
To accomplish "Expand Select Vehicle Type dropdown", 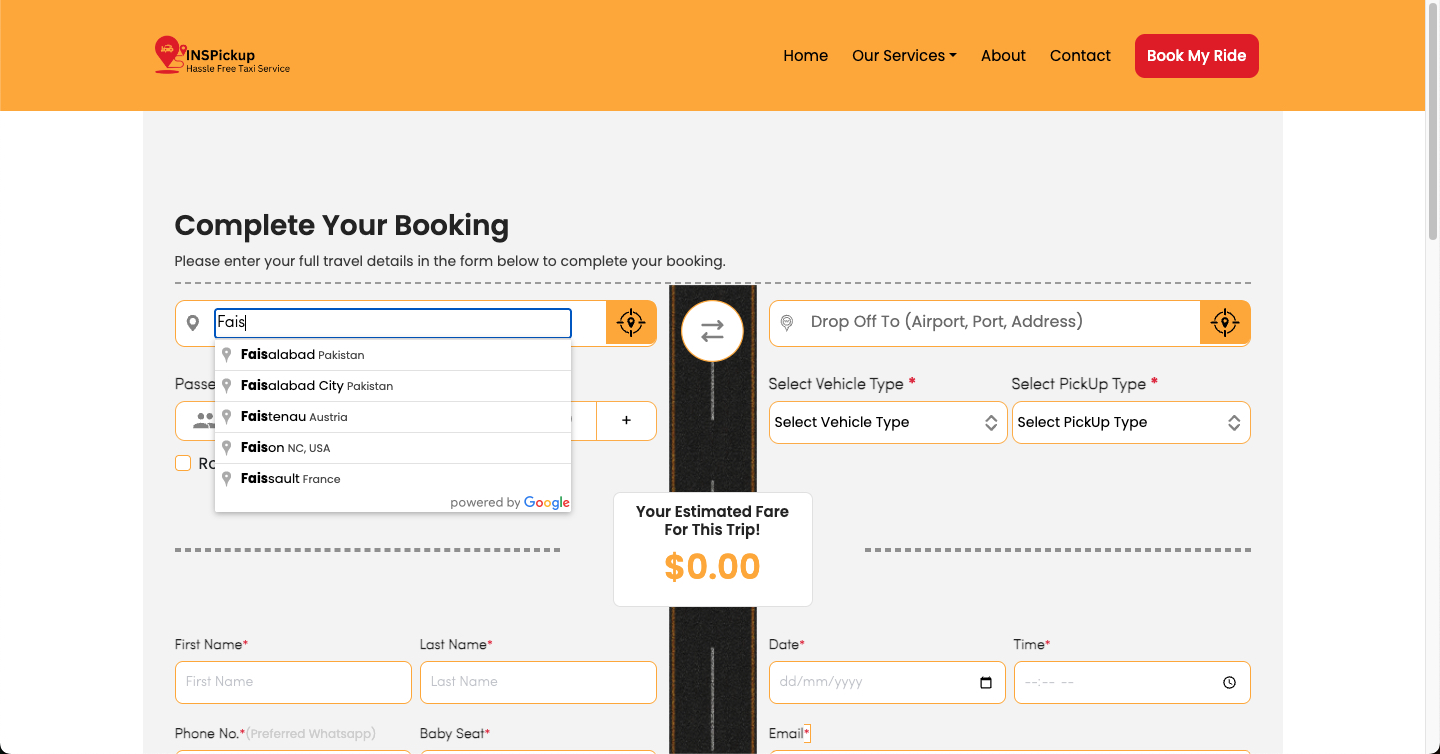I will (x=888, y=422).
